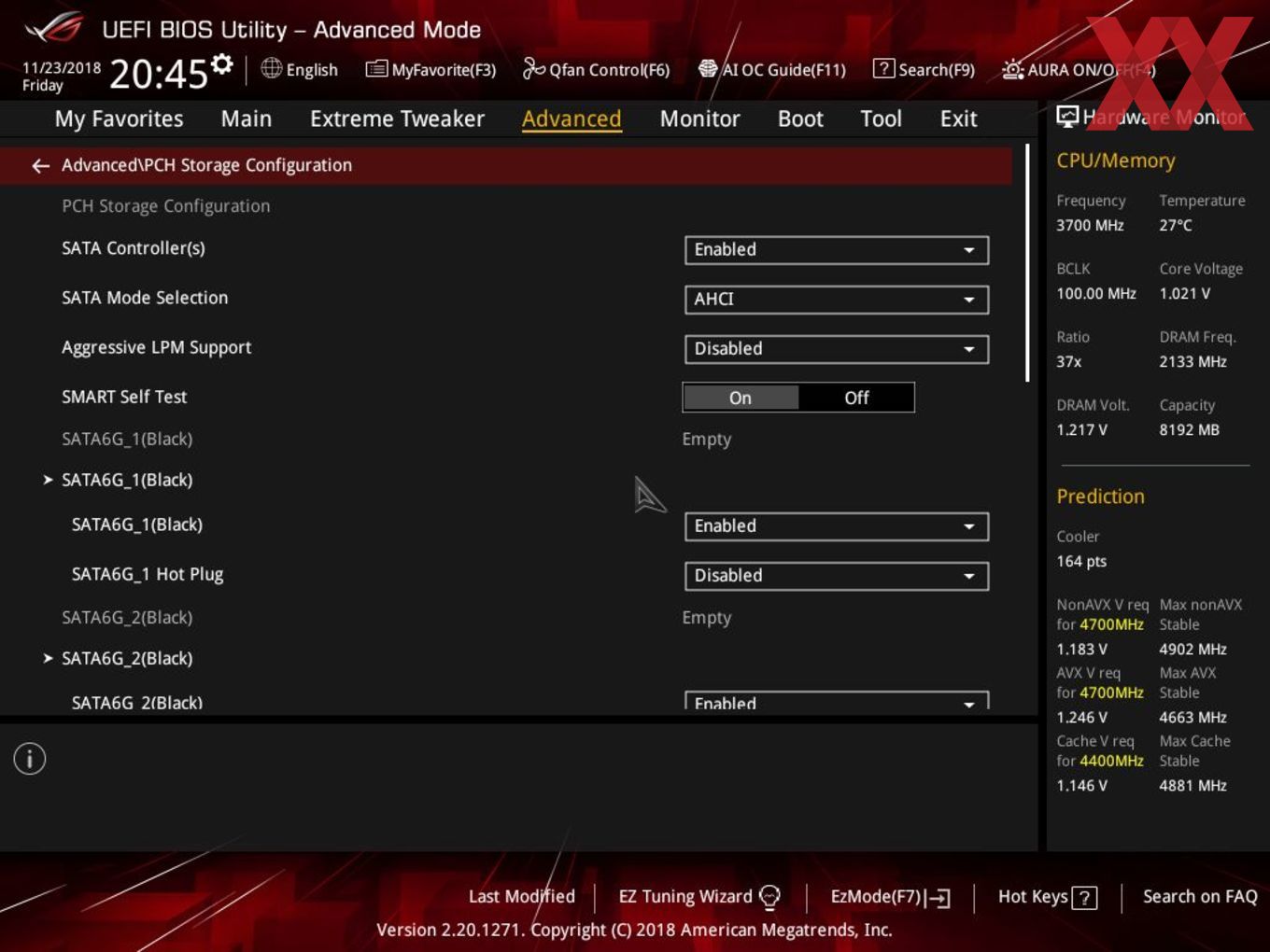Click the Hot Keys question-mark icon

pos(1084,898)
